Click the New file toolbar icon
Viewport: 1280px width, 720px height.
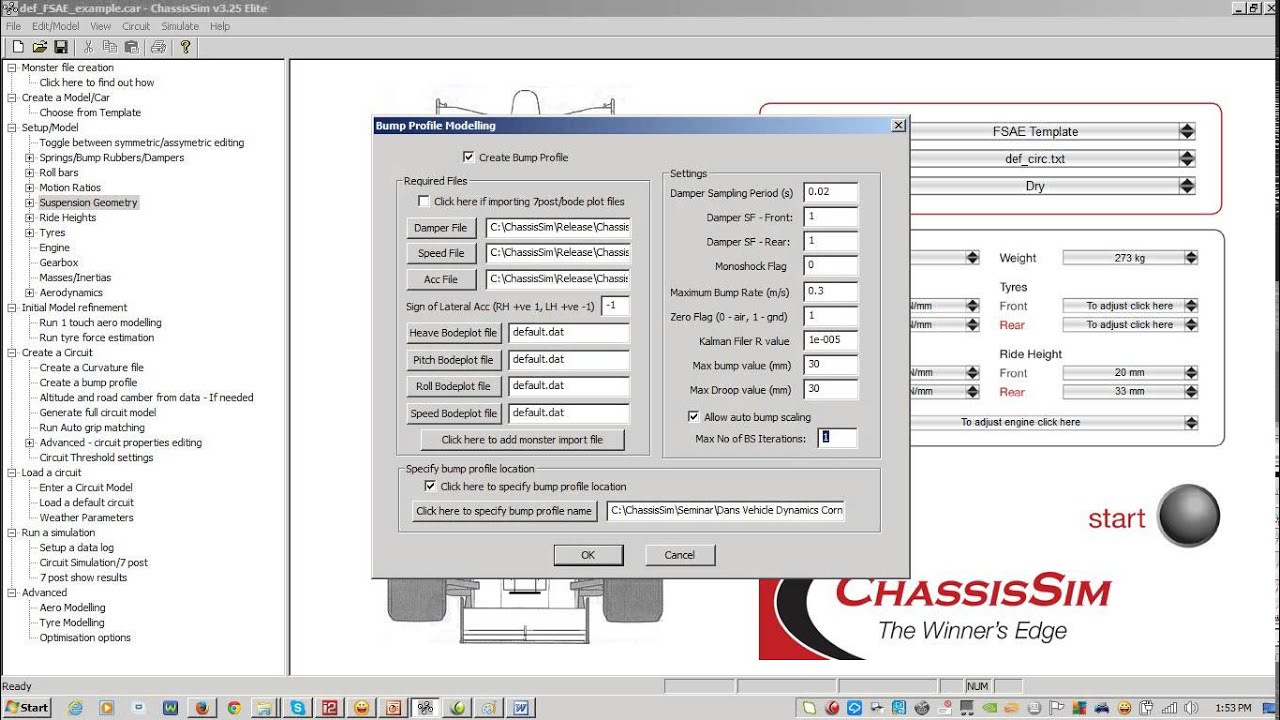18,47
